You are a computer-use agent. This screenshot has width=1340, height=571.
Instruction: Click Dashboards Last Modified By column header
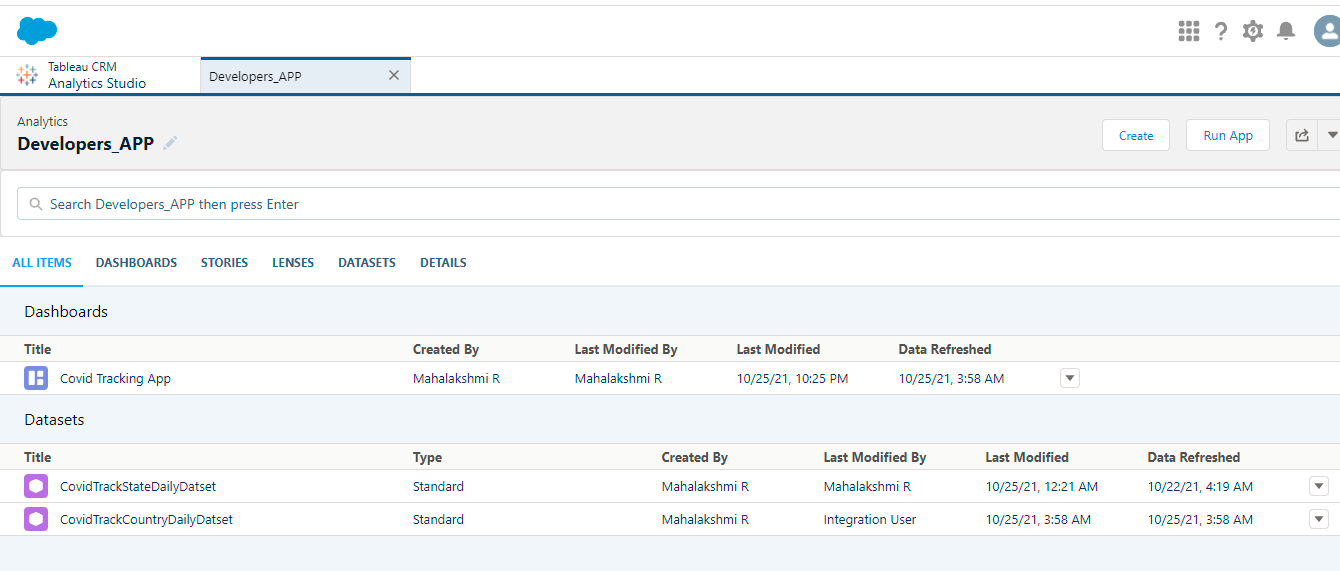[x=626, y=349]
